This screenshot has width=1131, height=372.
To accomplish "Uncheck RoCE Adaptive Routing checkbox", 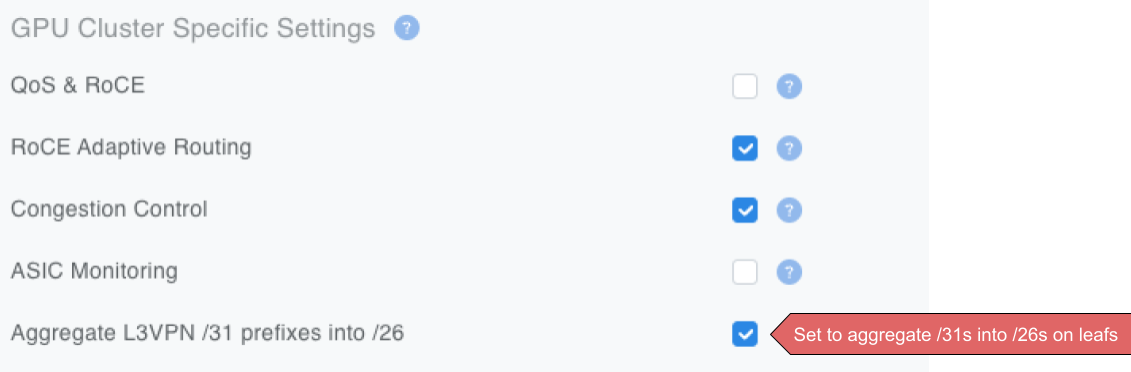I will pyautogui.click(x=745, y=149).
